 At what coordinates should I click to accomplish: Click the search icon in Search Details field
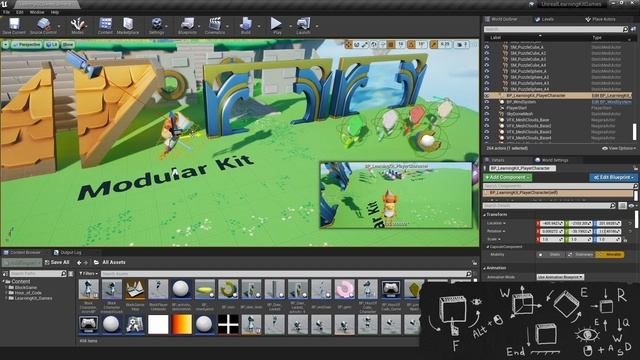(x=612, y=206)
